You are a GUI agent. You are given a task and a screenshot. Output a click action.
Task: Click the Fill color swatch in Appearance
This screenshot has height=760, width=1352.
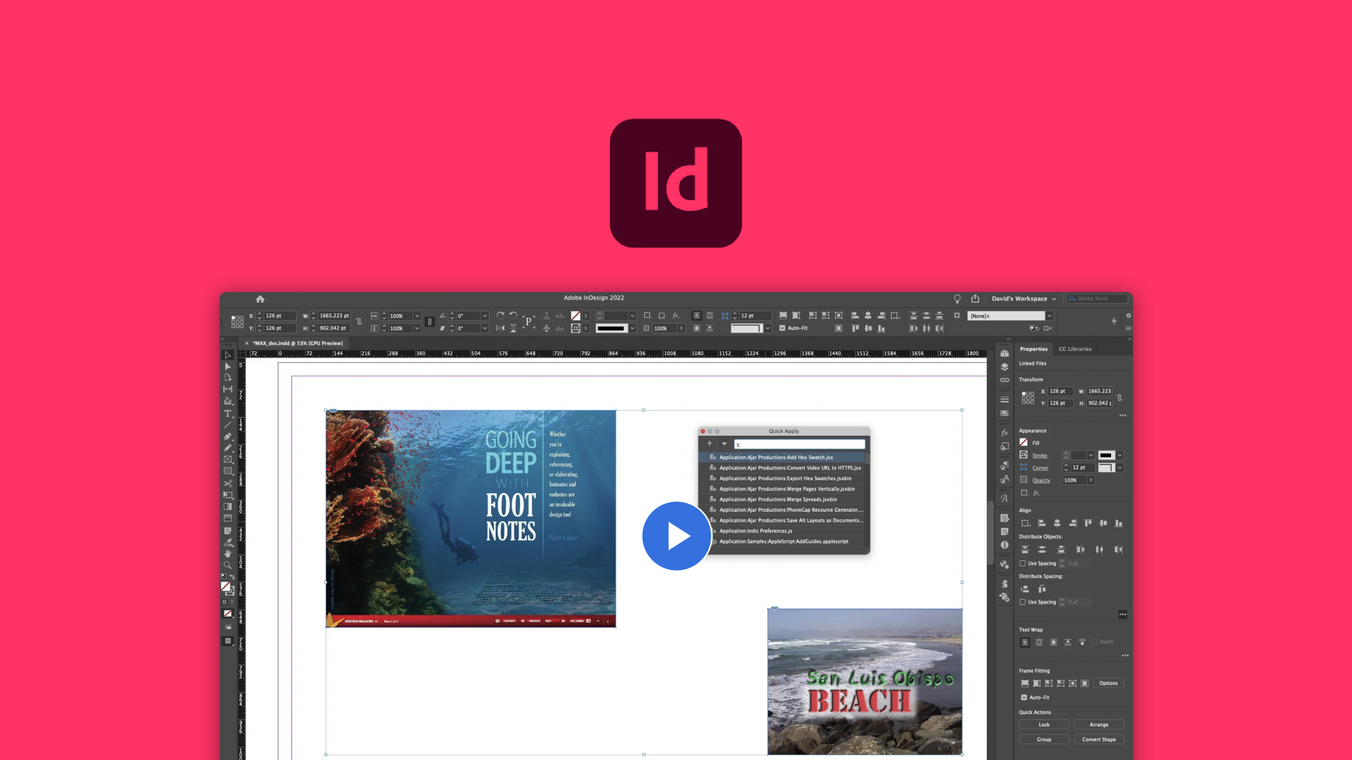(1023, 441)
